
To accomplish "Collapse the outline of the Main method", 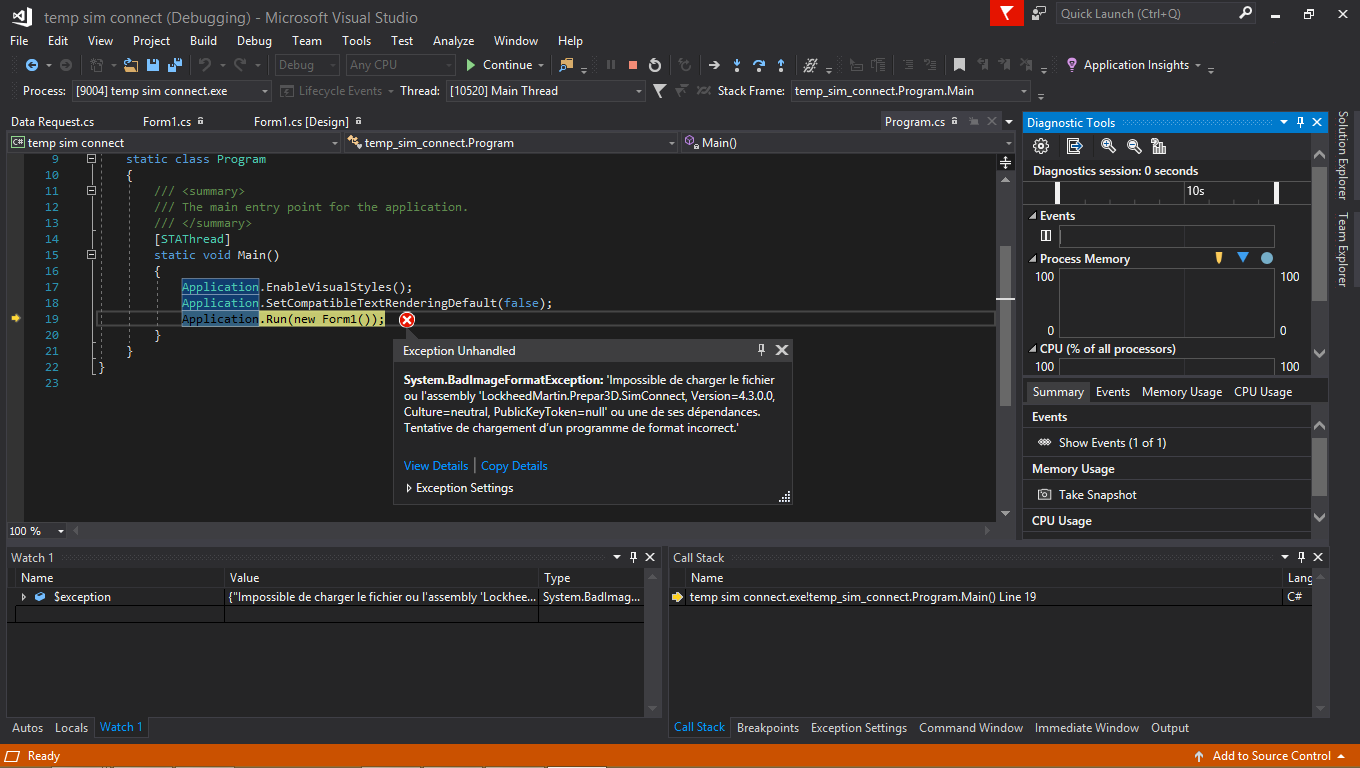I will pyautogui.click(x=91, y=255).
